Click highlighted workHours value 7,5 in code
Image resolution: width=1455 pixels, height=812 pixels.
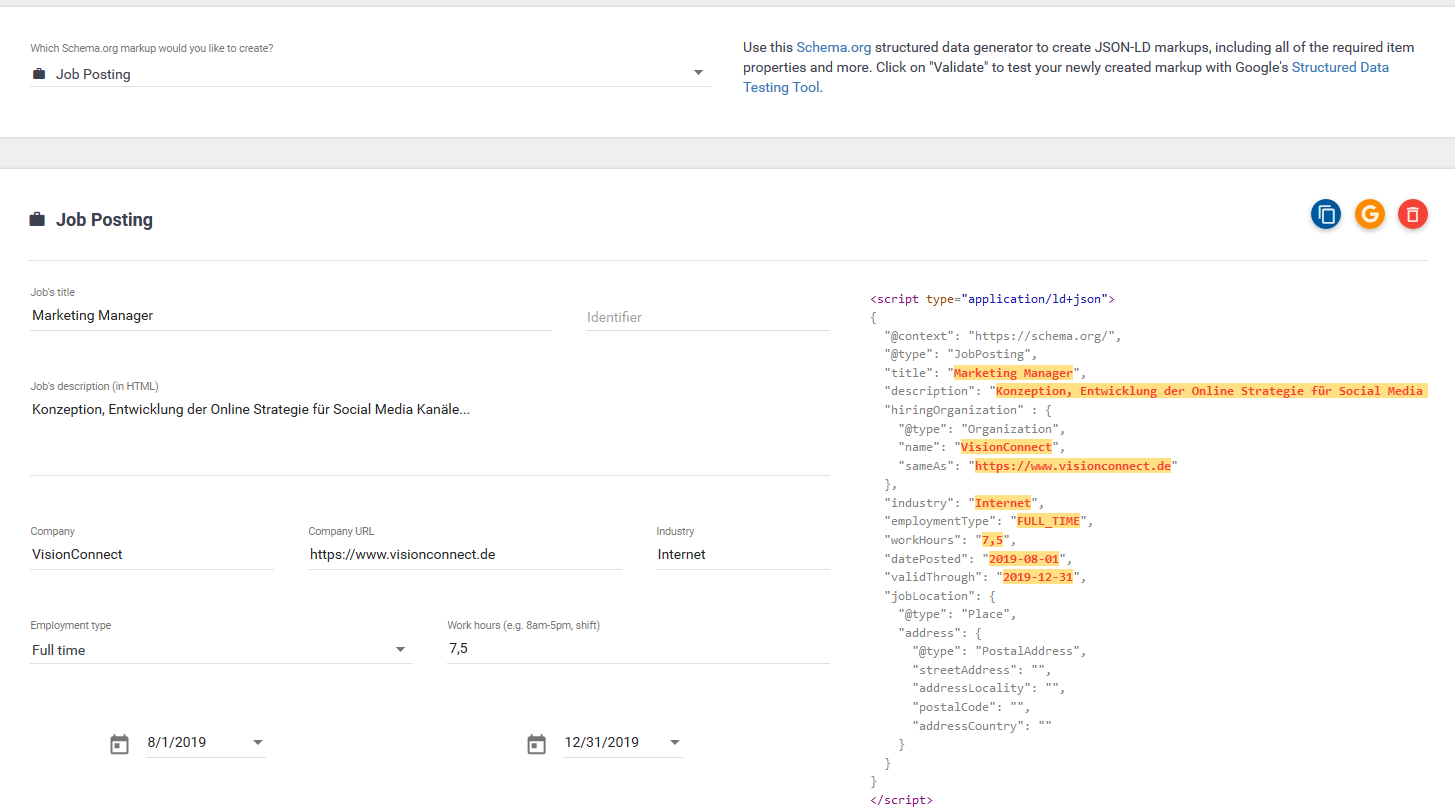coord(992,540)
